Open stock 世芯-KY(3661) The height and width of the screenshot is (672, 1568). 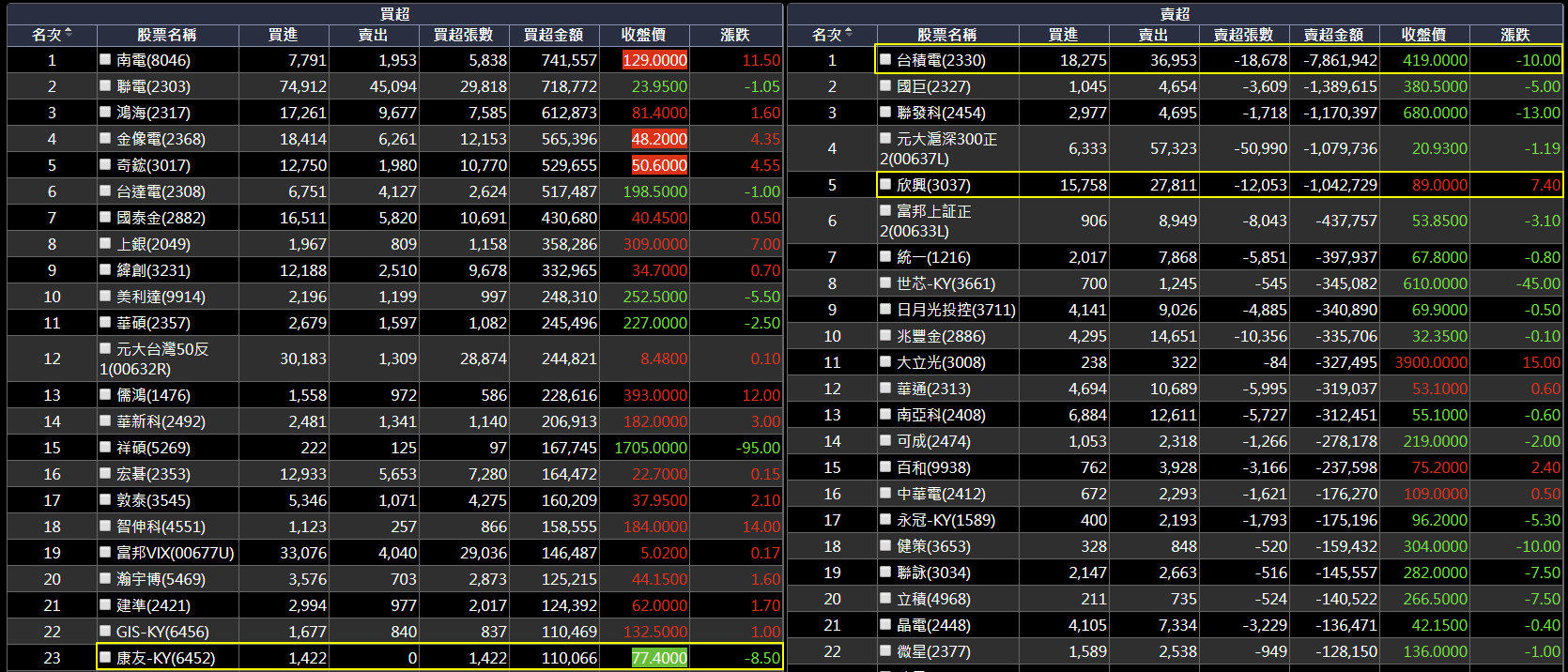click(945, 283)
